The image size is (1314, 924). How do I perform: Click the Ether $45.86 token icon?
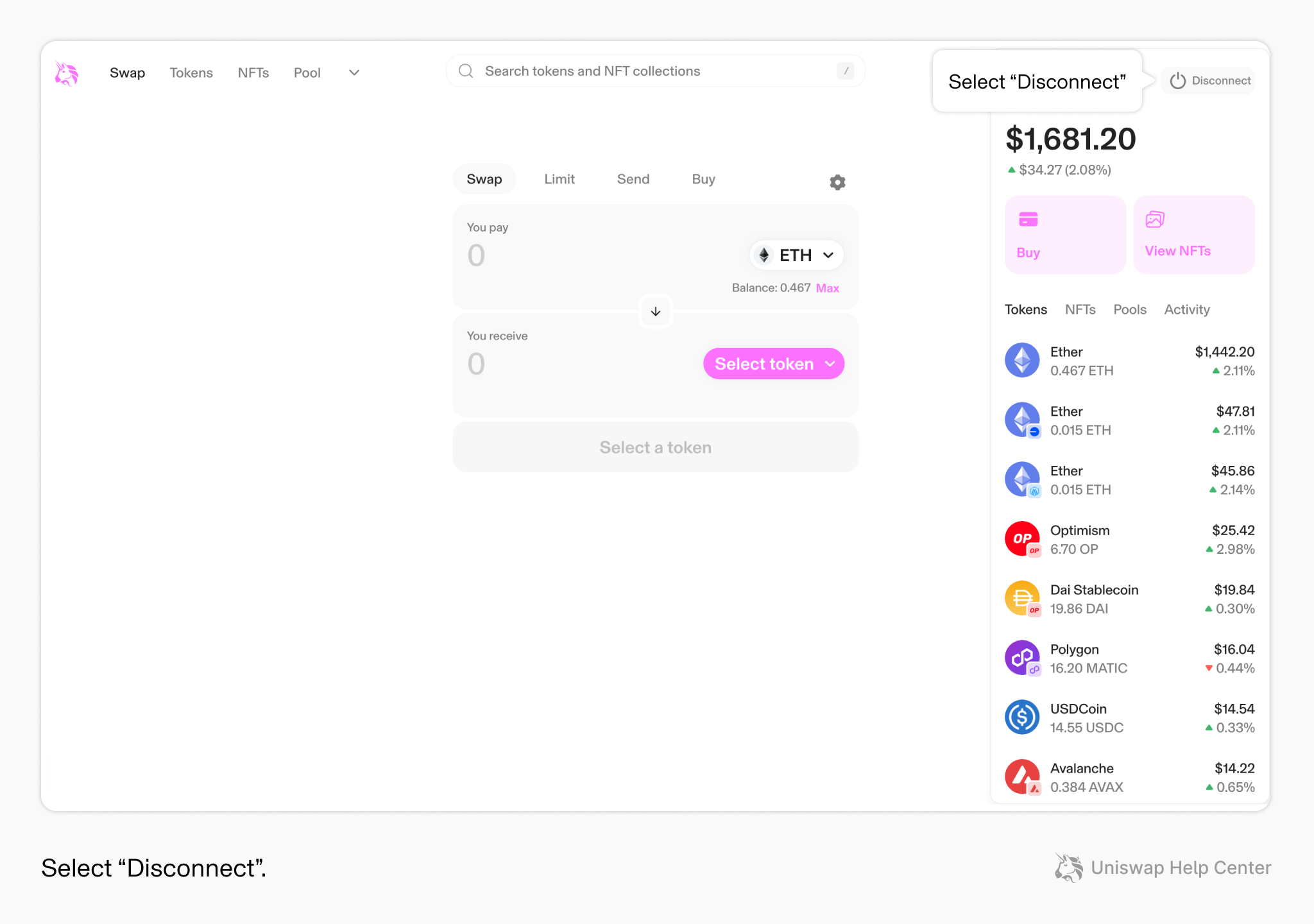(x=1022, y=480)
